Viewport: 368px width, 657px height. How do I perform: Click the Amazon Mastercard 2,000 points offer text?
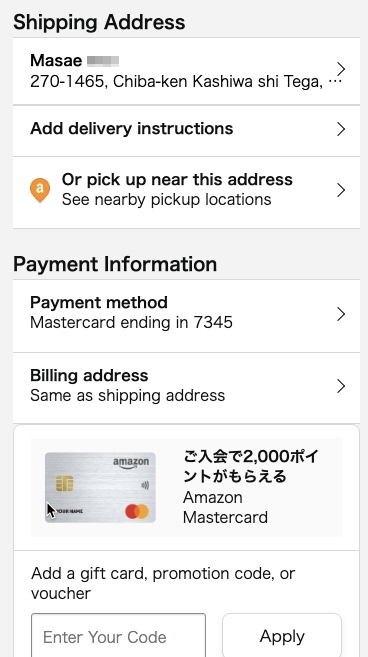click(x=251, y=486)
